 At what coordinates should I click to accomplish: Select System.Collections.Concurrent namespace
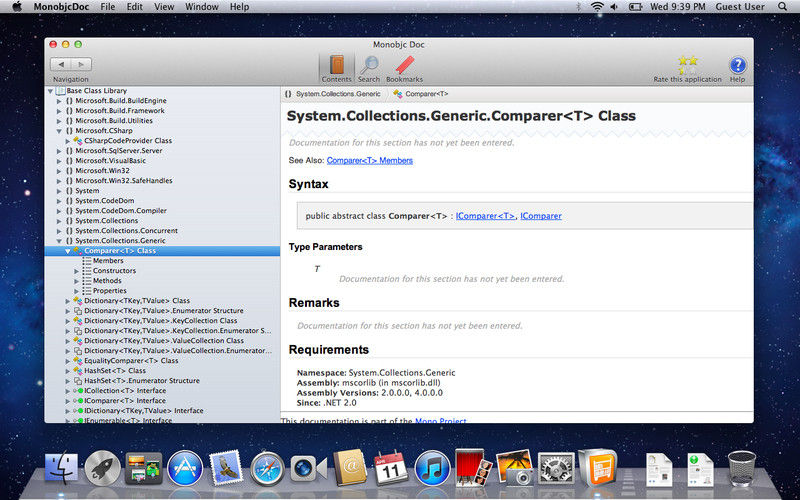pos(127,231)
